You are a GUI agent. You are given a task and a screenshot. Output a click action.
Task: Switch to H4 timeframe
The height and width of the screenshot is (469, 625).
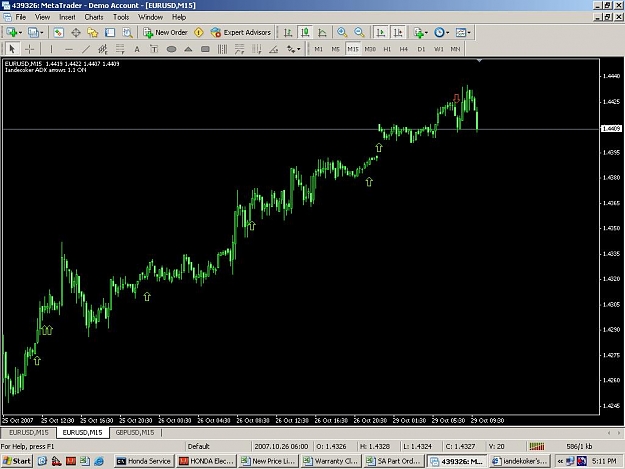(x=404, y=49)
